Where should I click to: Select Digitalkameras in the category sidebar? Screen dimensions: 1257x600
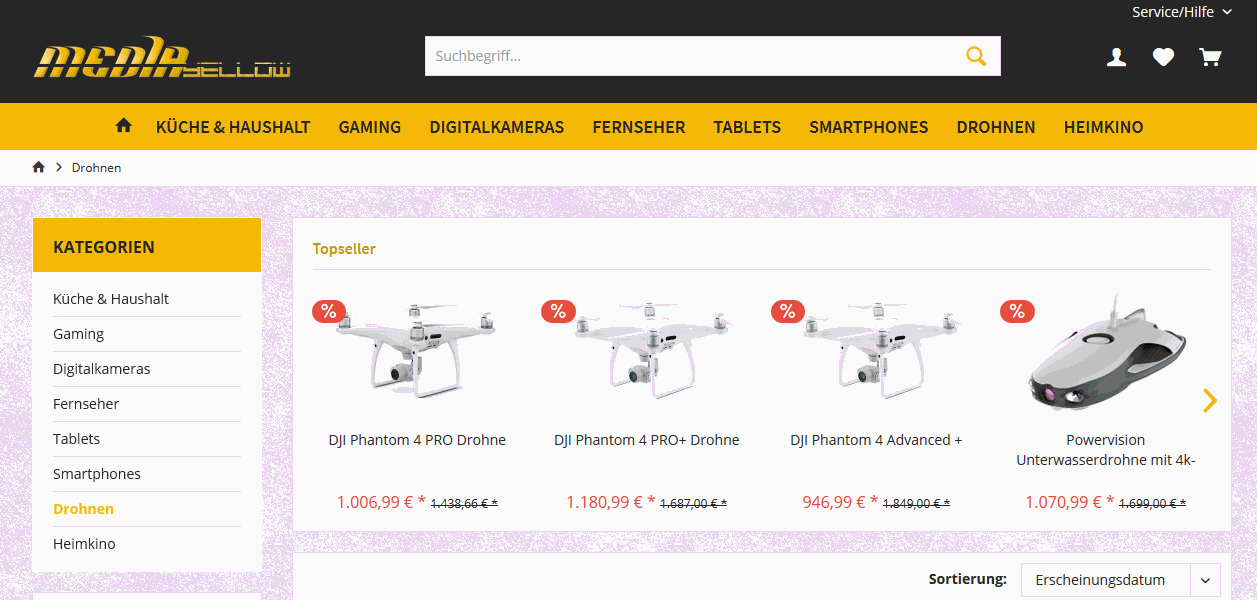click(x=102, y=369)
